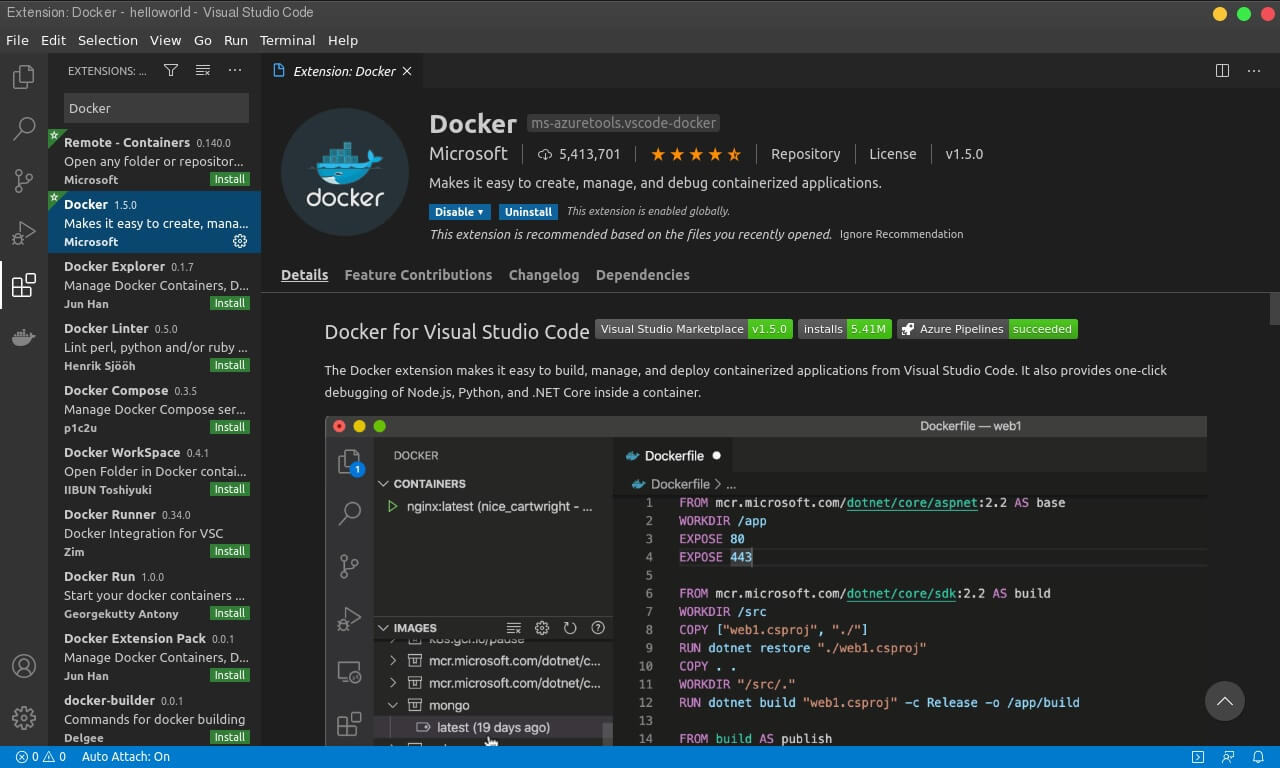This screenshot has width=1280, height=768.
Task: Open the Docker whale view in activity bar
Action: tap(24, 337)
